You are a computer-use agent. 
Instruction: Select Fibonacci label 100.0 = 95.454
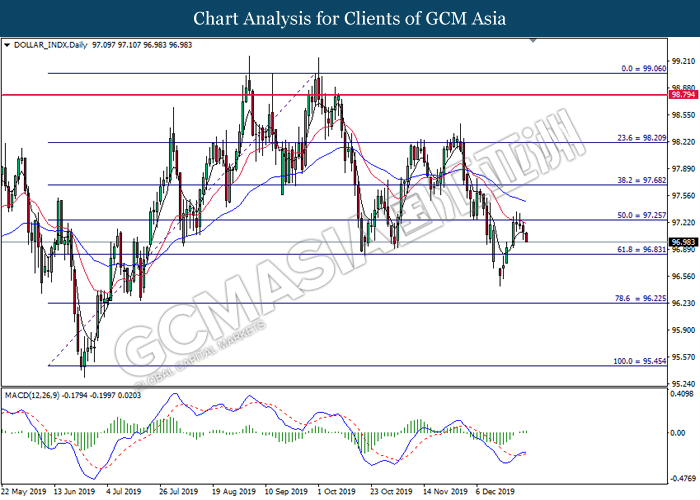(640, 361)
